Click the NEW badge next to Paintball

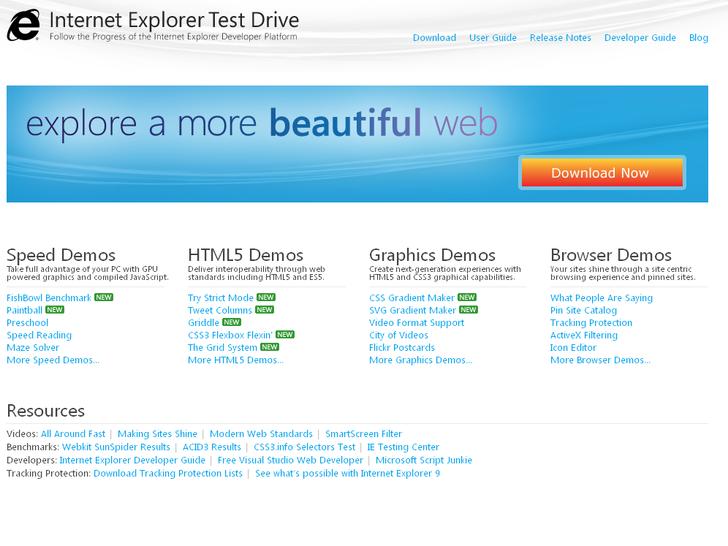[55, 311]
